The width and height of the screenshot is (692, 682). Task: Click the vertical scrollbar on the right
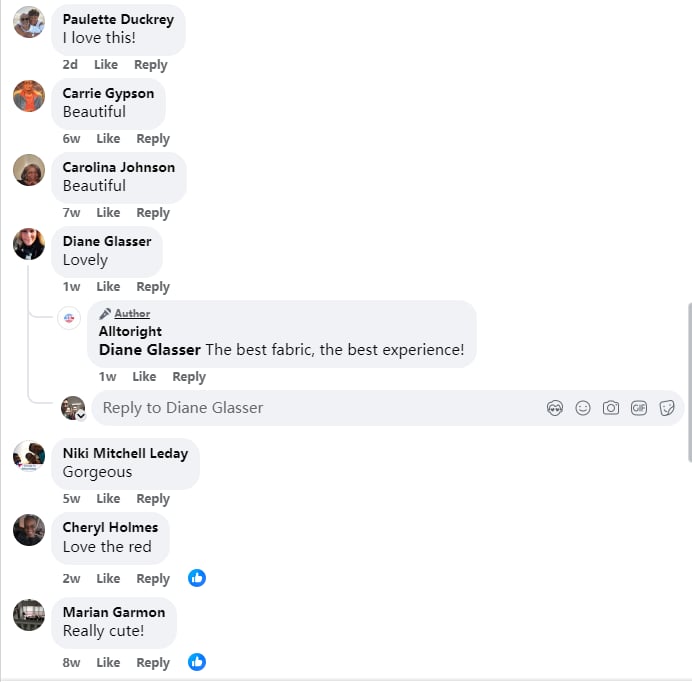[690, 382]
